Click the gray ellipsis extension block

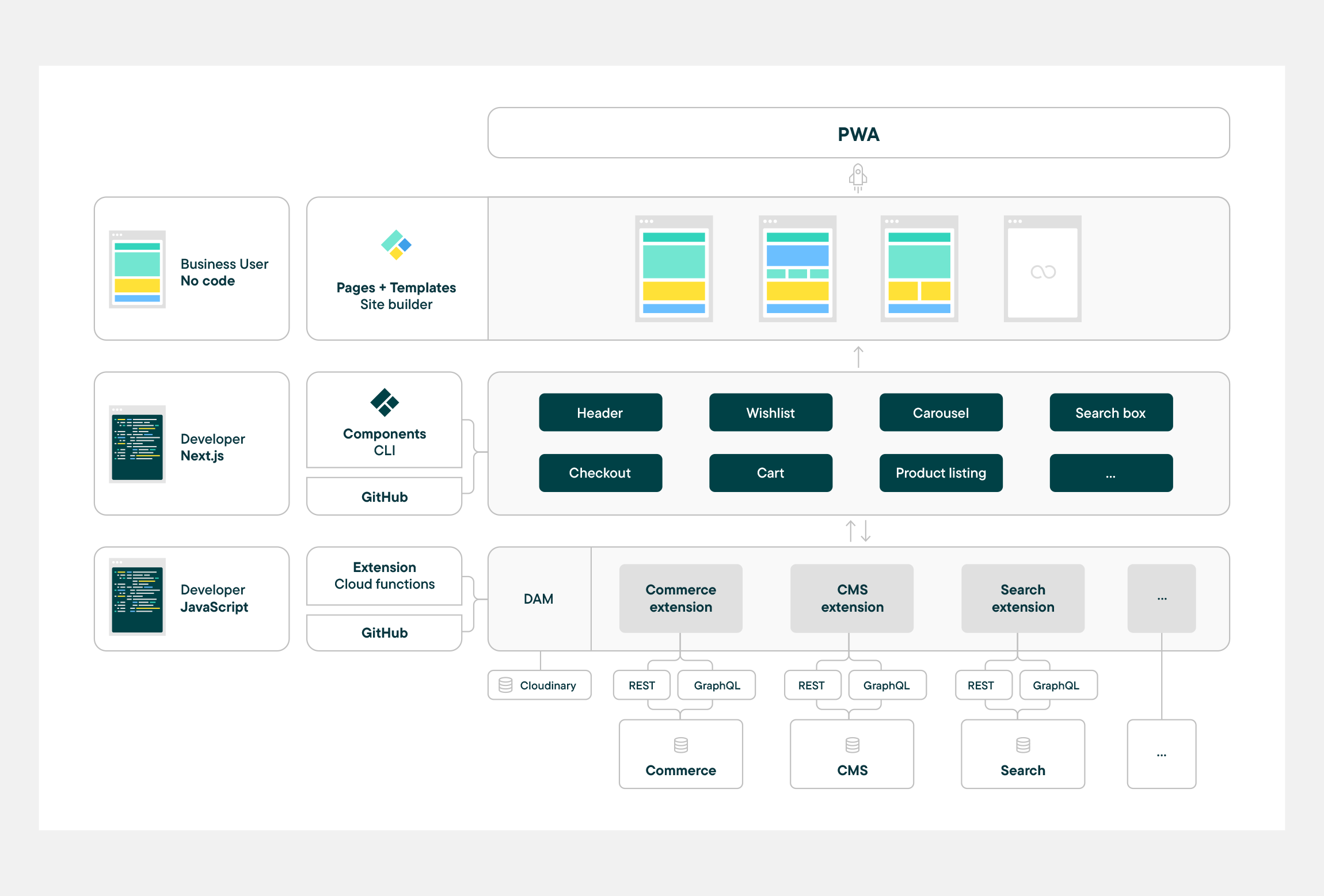coord(1162,598)
